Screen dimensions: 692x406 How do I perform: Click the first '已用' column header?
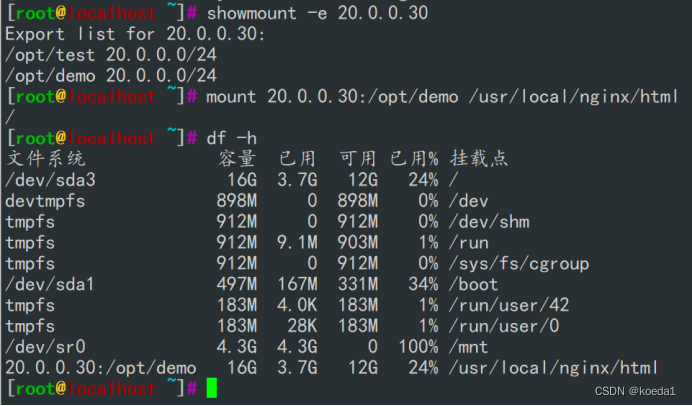click(x=297, y=158)
